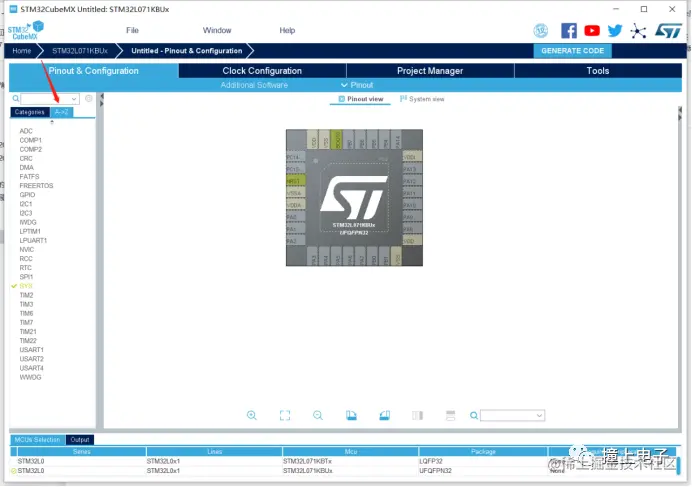The height and width of the screenshot is (487, 692).
Task: Select the MCUs Selection tab
Action: pyautogui.click(x=38, y=440)
